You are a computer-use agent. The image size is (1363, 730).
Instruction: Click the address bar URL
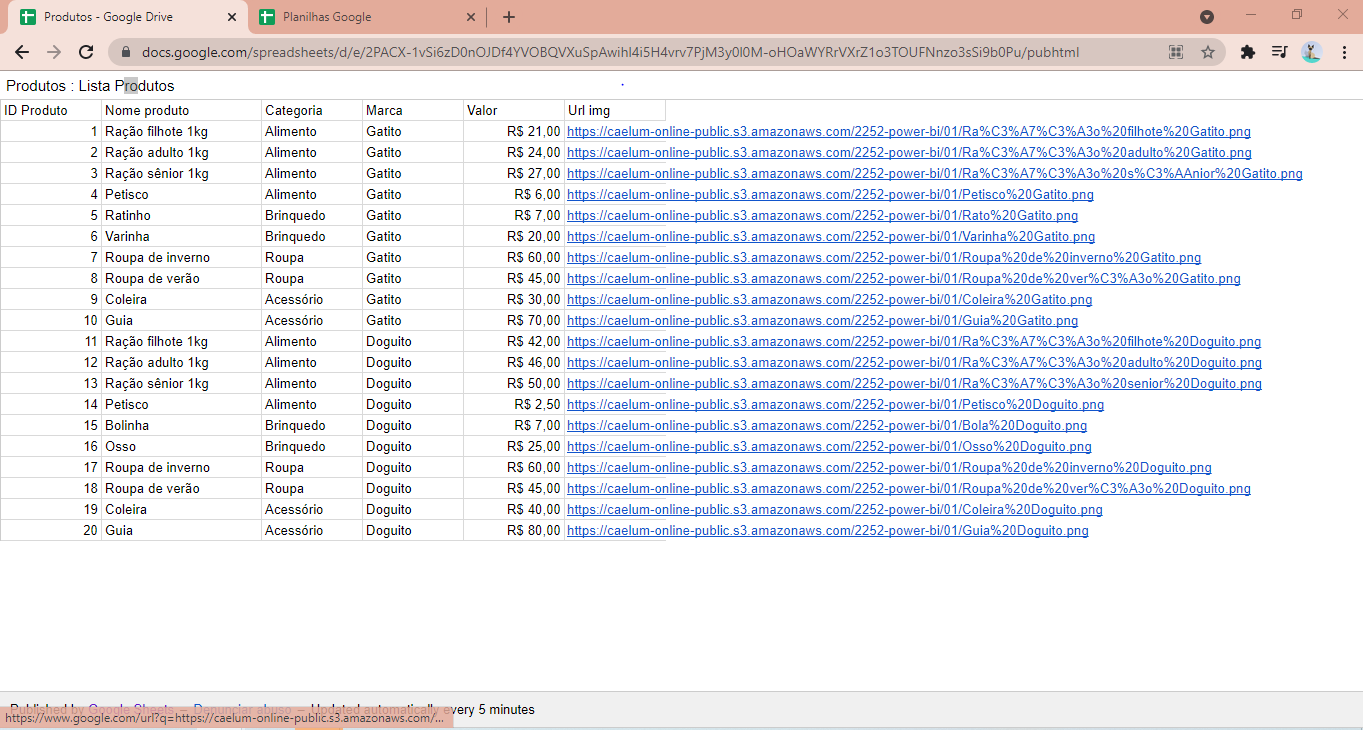pos(610,52)
